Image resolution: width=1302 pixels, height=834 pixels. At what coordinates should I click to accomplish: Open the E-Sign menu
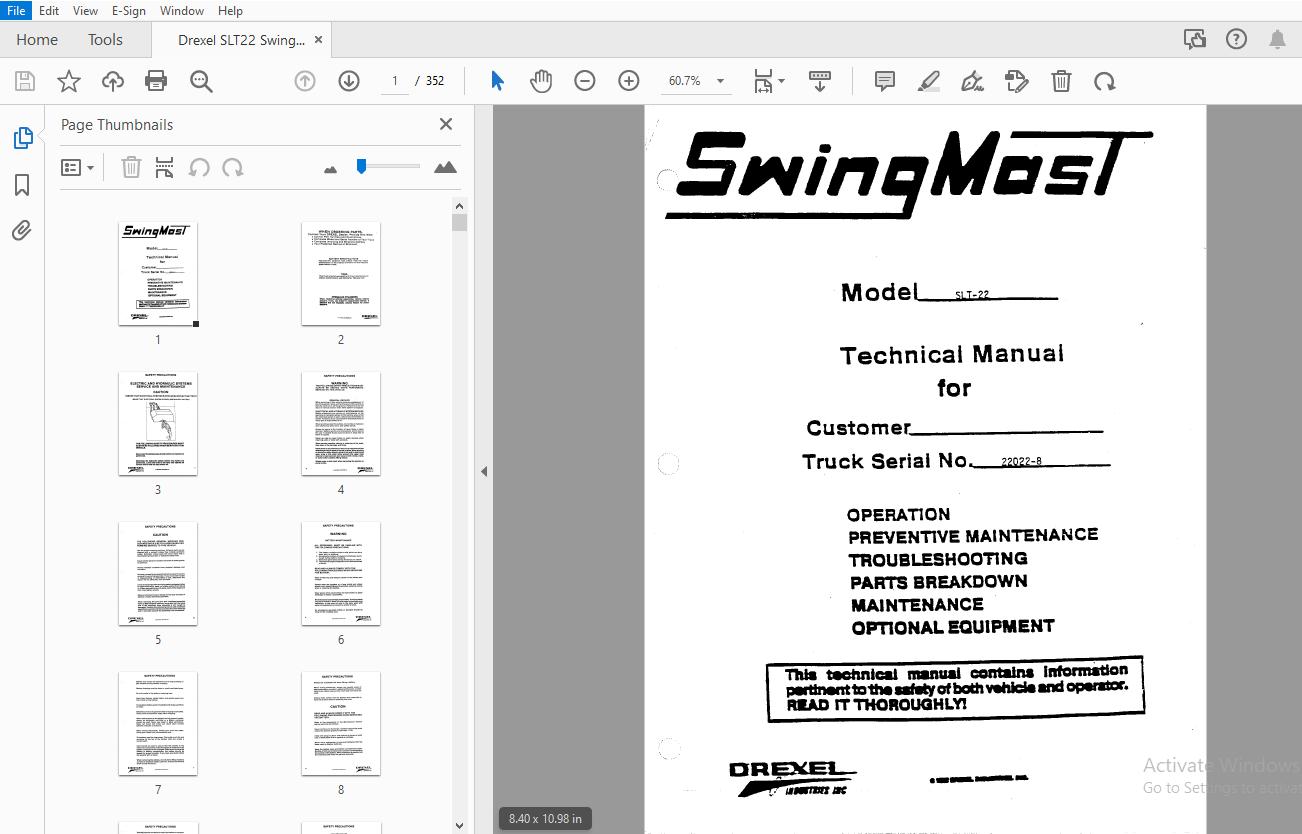(128, 10)
